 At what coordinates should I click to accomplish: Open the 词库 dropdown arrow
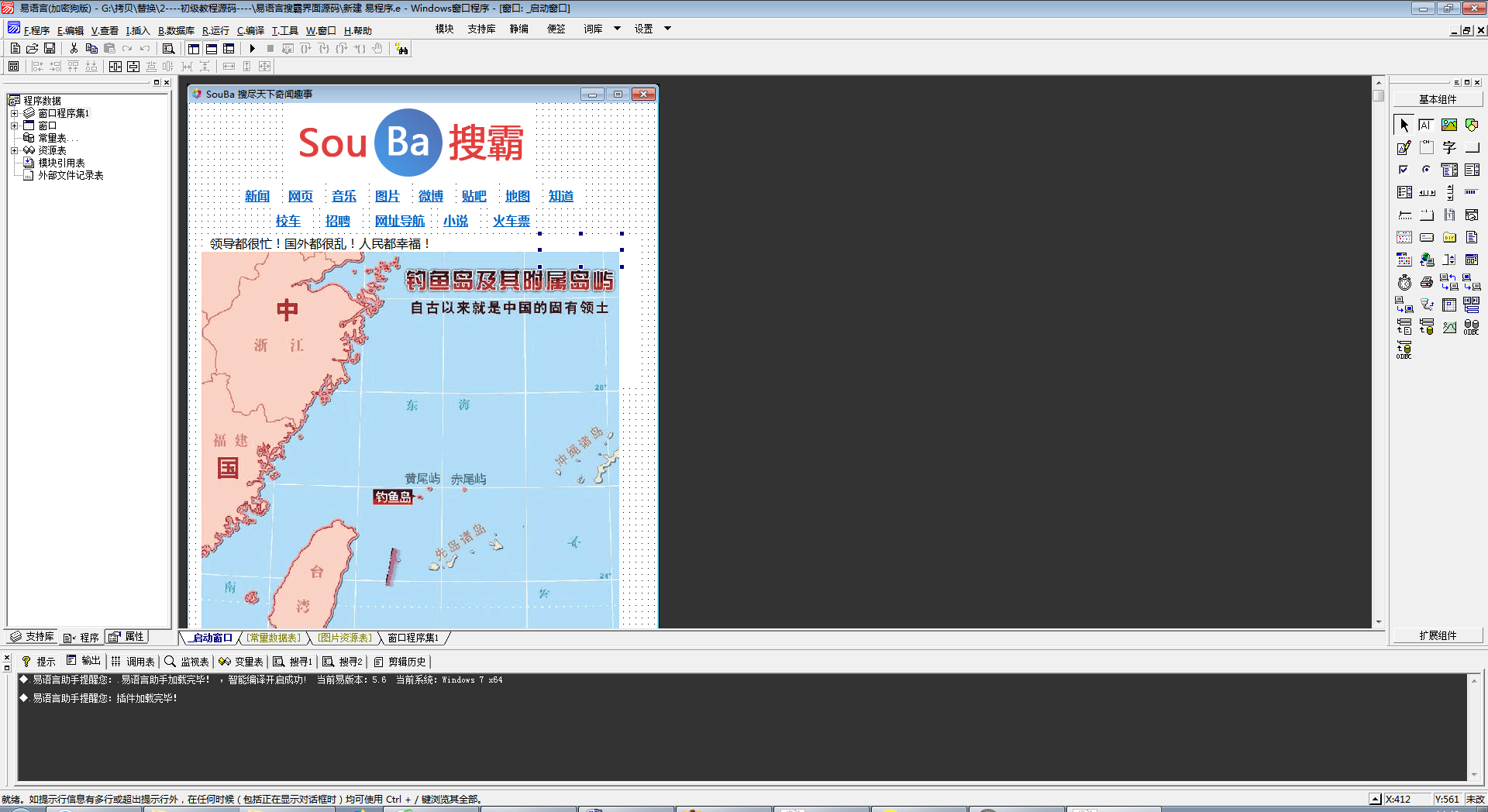618,29
